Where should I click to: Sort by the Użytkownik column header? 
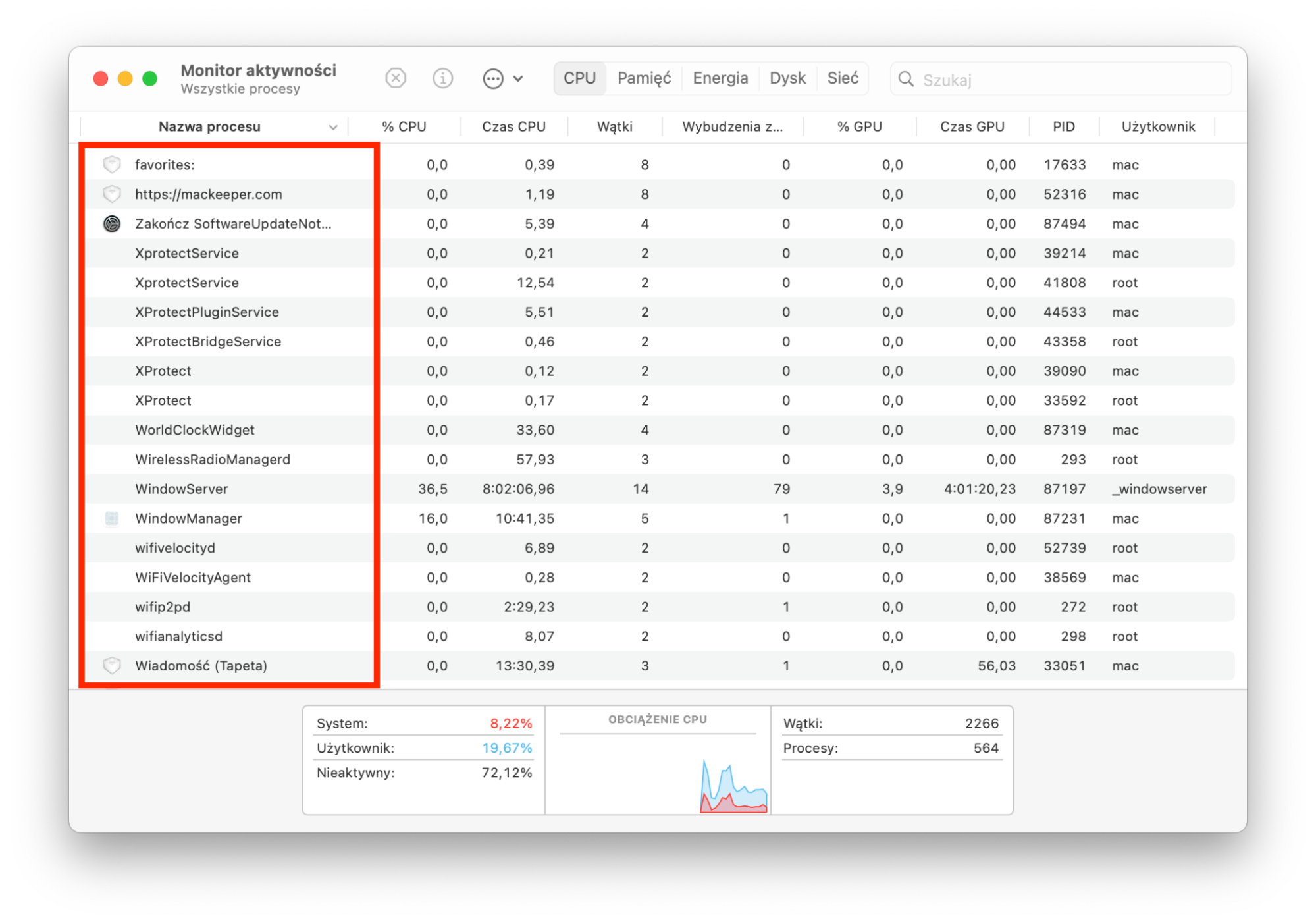1158,127
